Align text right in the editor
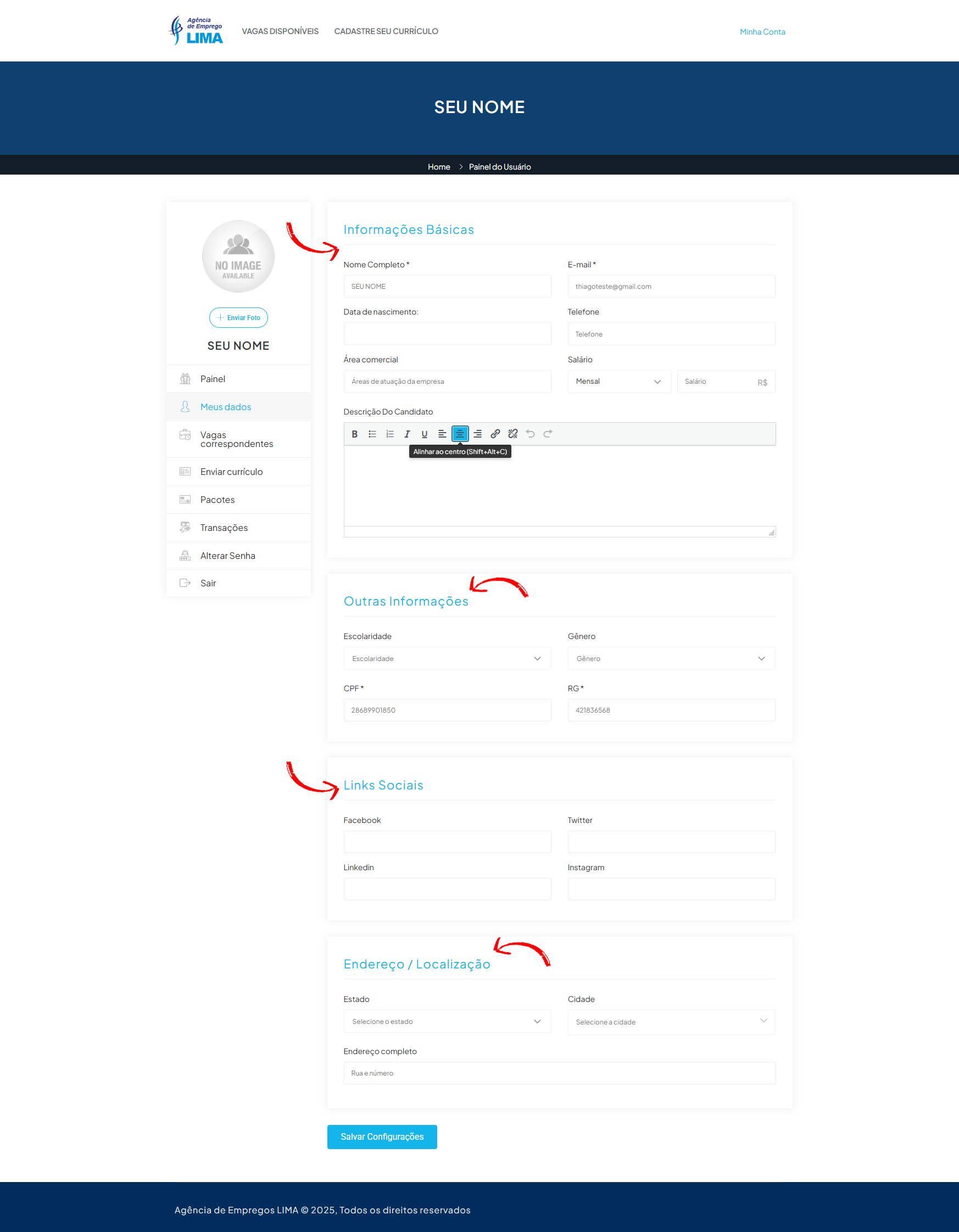The height and width of the screenshot is (1232, 959). pyautogui.click(x=477, y=434)
